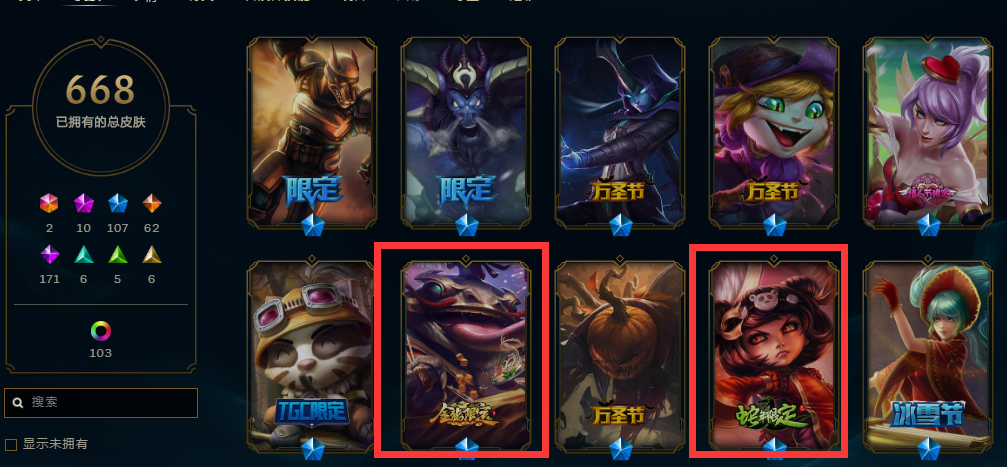Click the purple diamond gem showing 171
This screenshot has width=1007, height=467.
point(49,255)
